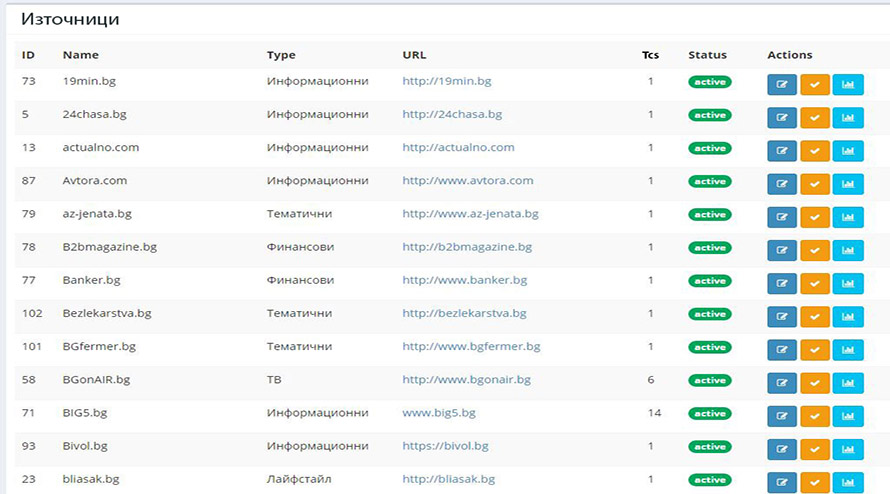The image size is (890, 494).
Task: Open statistics chart for az-jenata.bg
Action: click(848, 217)
